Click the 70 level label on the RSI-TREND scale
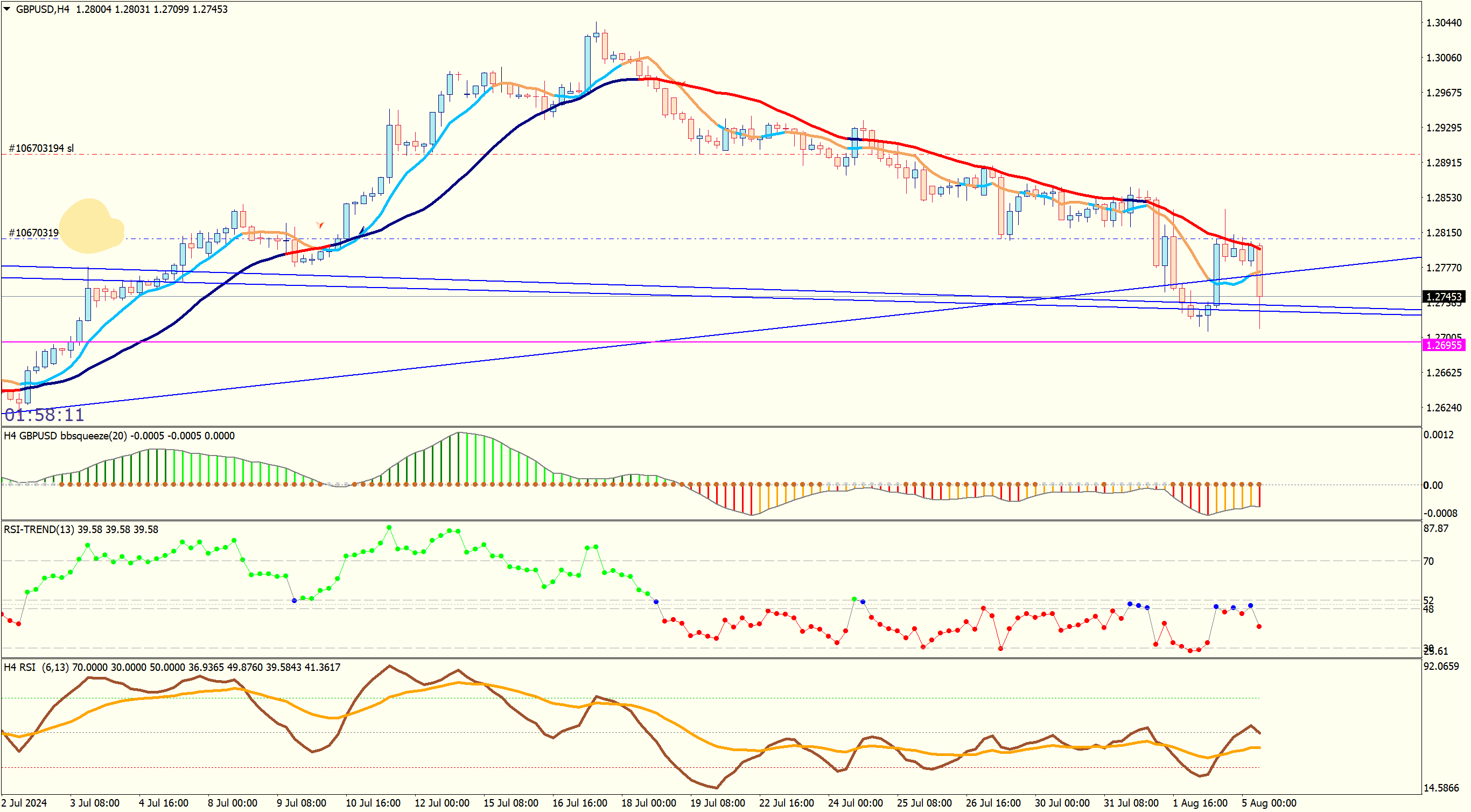 (x=1428, y=561)
